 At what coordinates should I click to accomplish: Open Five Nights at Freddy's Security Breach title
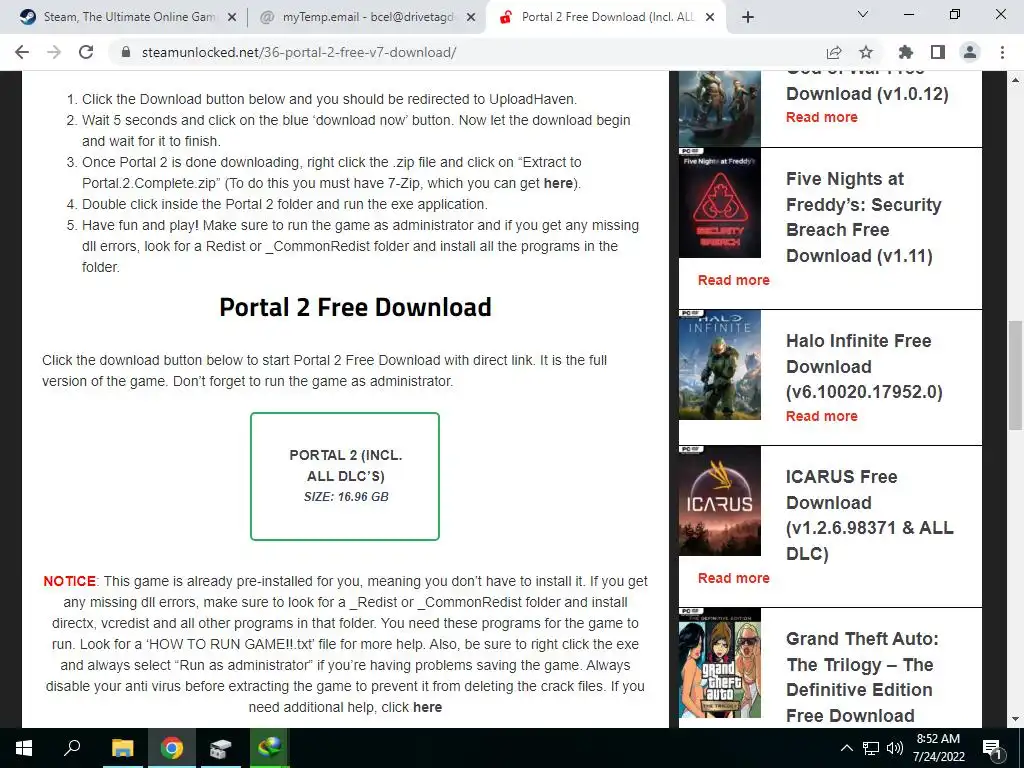pyautogui.click(x=863, y=217)
